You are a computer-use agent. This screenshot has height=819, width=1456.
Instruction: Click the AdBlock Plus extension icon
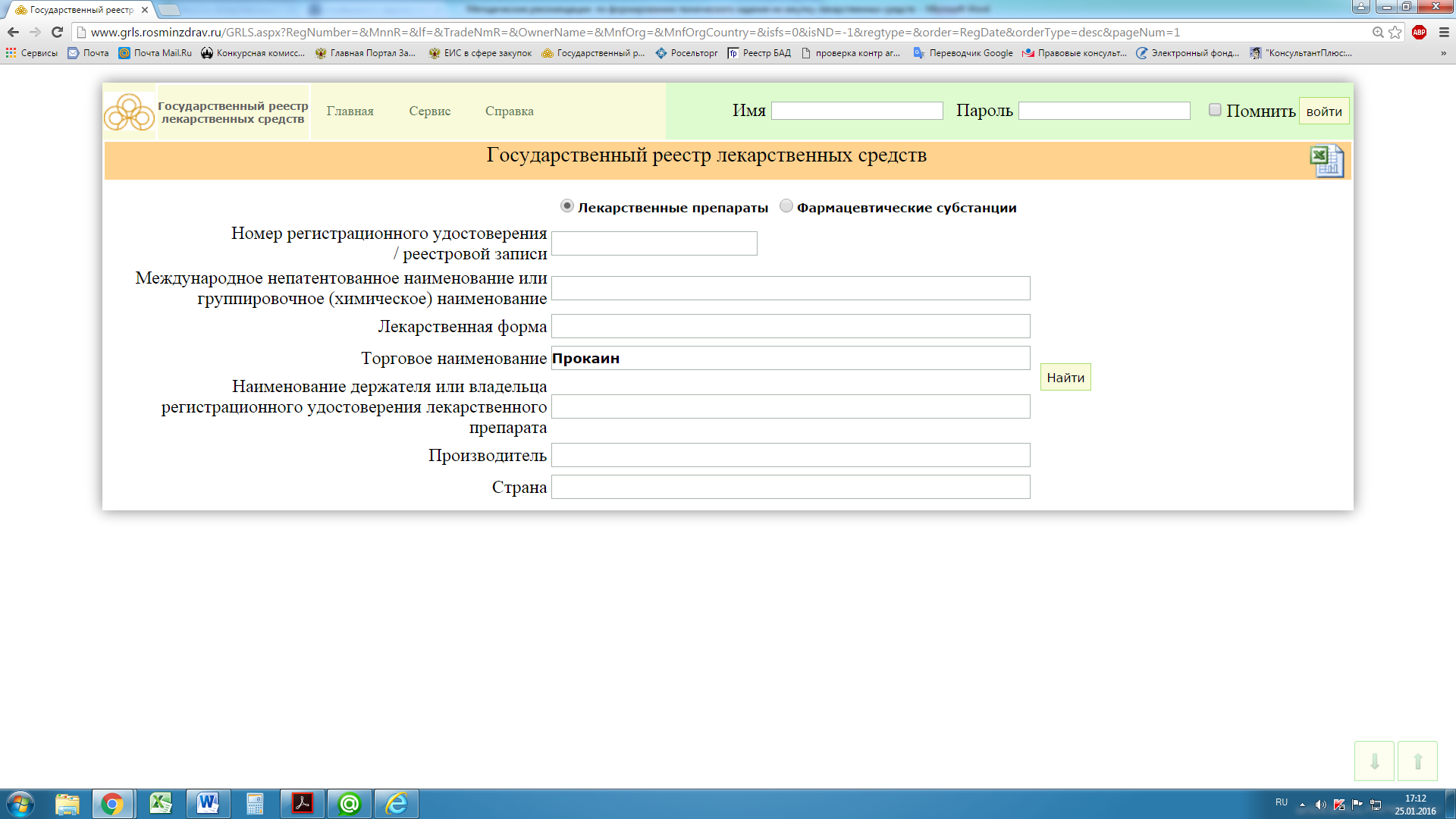[1419, 32]
